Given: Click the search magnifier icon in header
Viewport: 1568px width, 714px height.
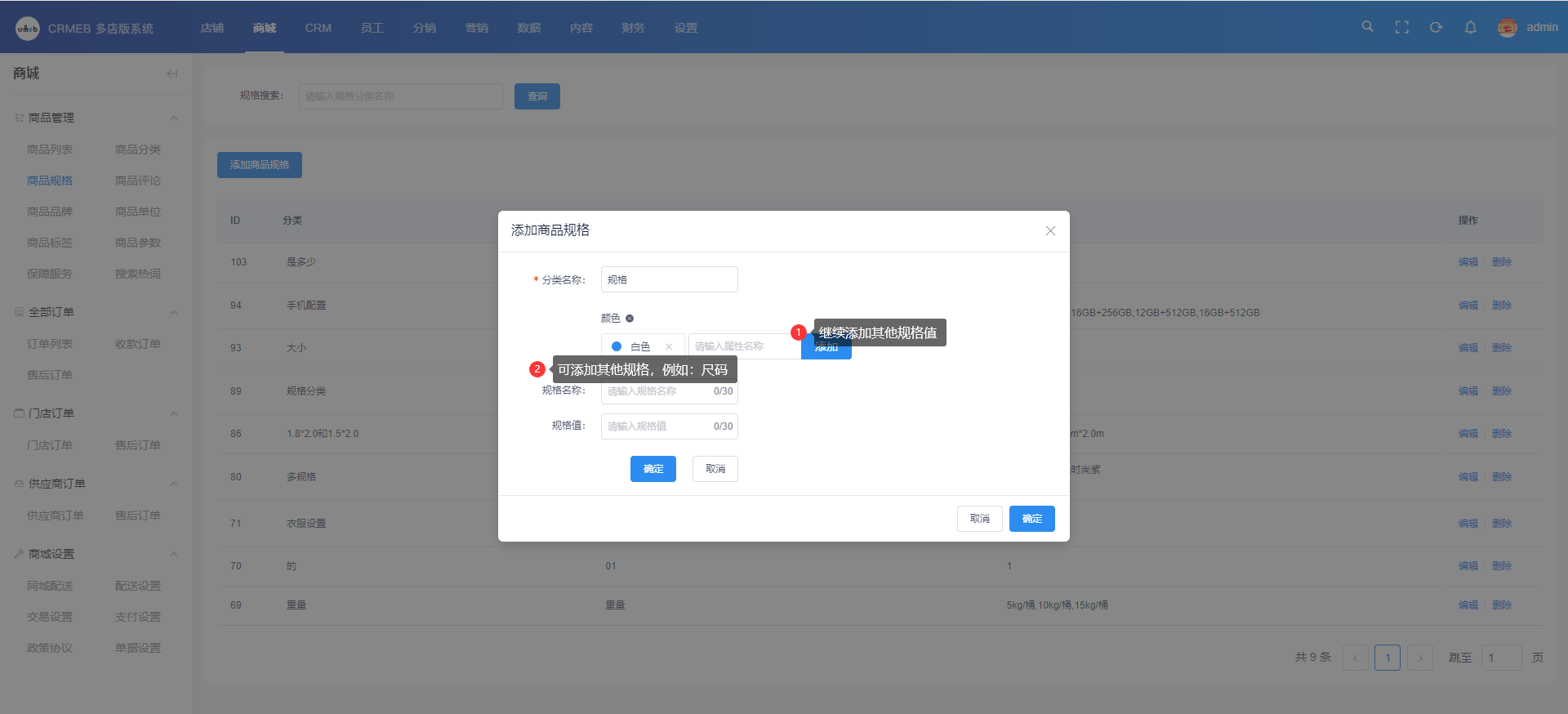Looking at the screenshot, I should [1367, 27].
